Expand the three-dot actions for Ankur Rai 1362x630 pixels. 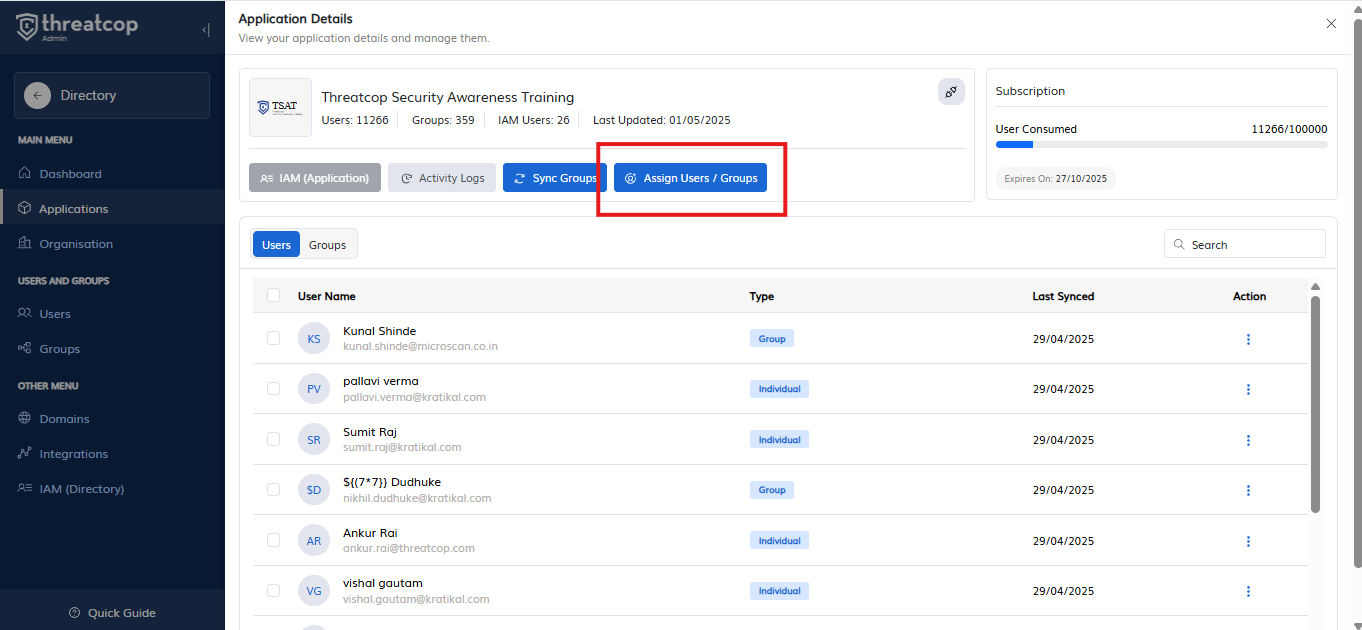pos(1248,541)
